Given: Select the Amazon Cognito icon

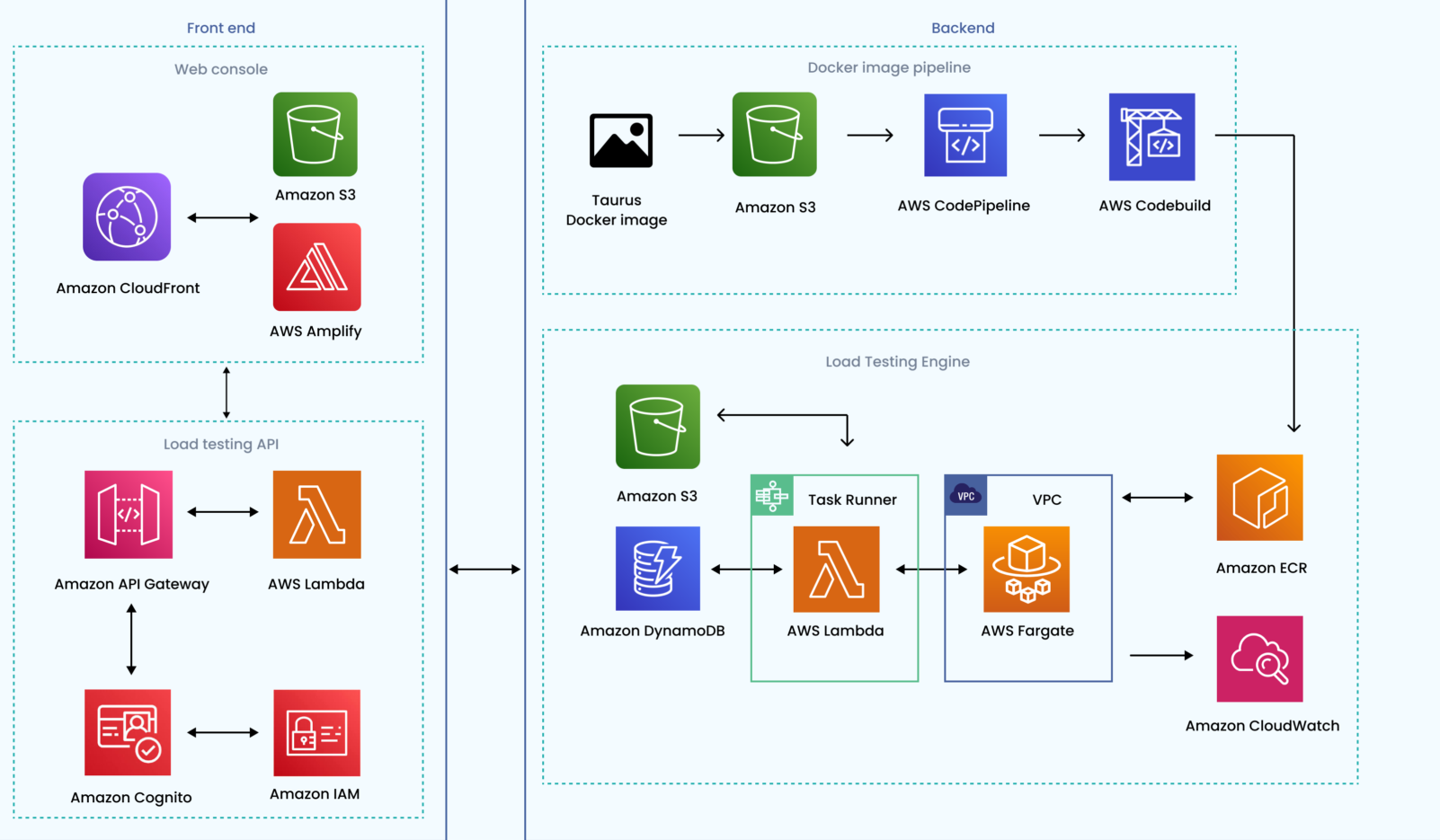Looking at the screenshot, I should pyautogui.click(x=128, y=732).
